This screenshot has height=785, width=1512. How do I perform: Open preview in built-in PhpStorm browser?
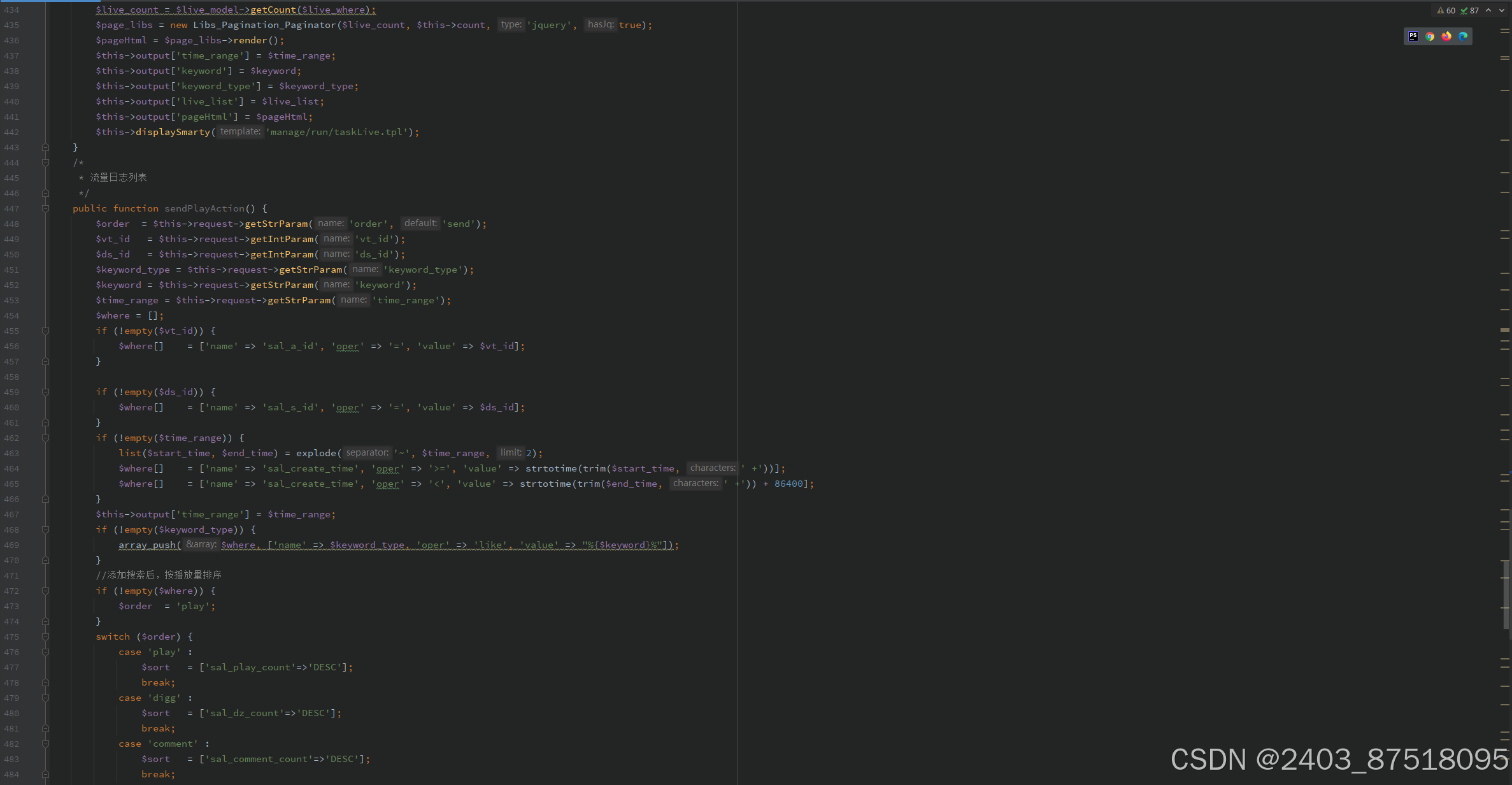pyautogui.click(x=1413, y=36)
